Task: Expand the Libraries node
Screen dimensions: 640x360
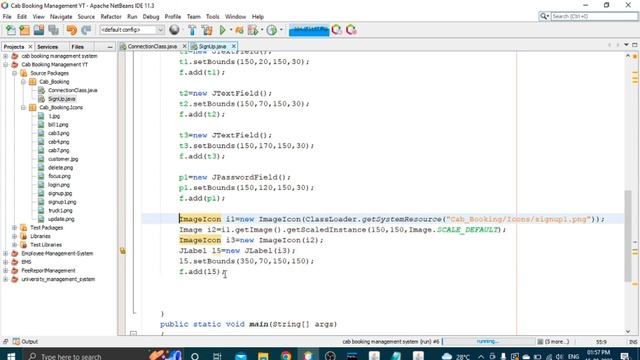Action: coord(15,236)
